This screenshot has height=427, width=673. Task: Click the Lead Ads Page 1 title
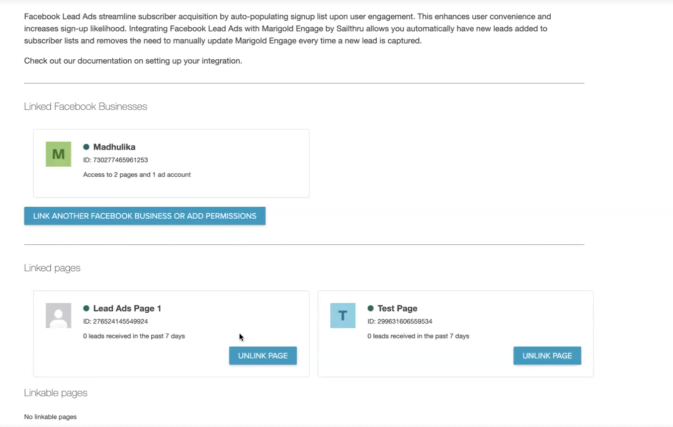(x=127, y=308)
